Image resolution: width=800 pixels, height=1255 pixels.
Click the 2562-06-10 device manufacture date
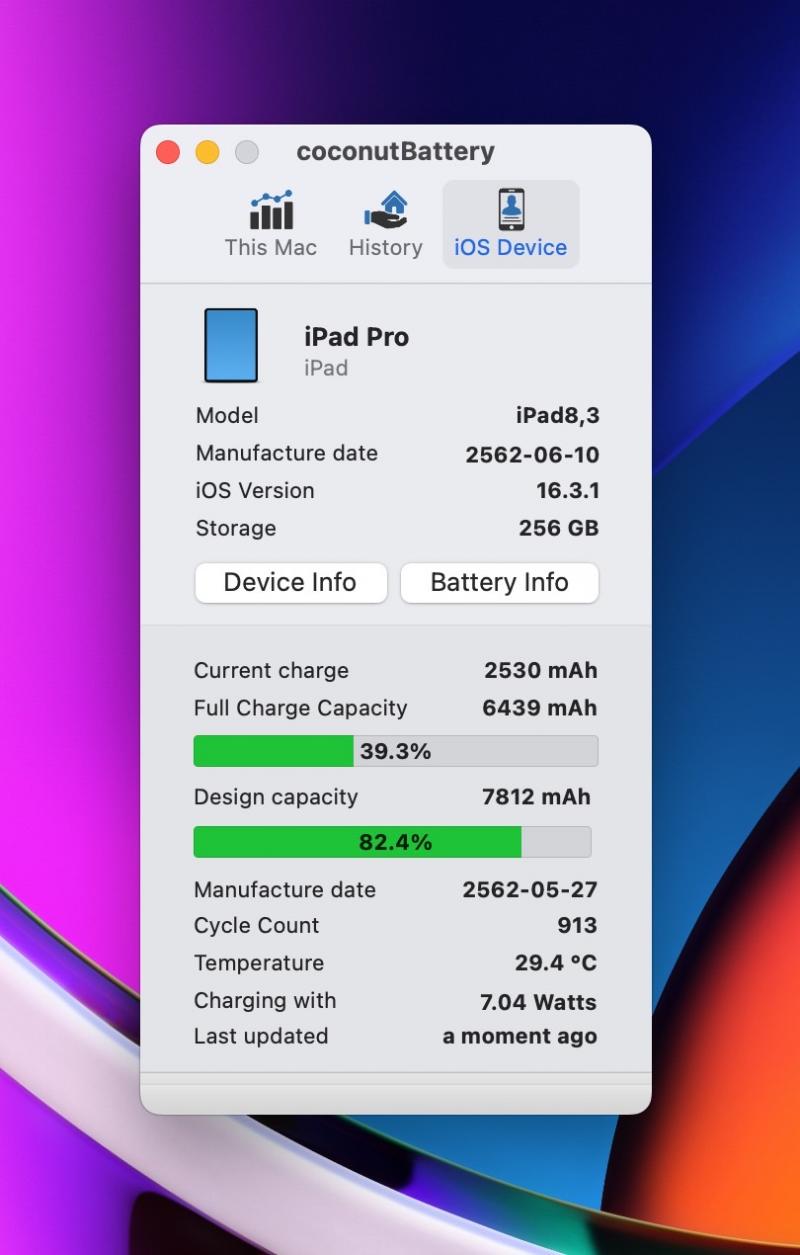532,455
